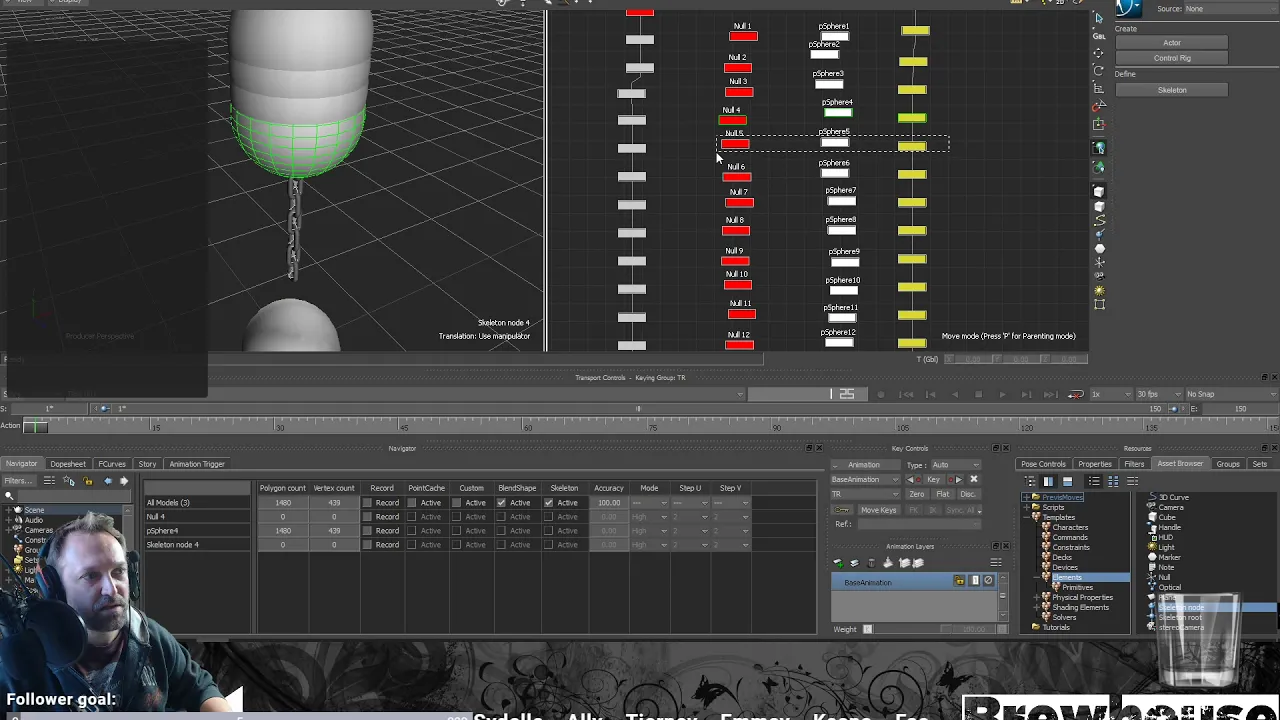Image resolution: width=1280 pixels, height=720 pixels.
Task: Toggle Custom Active for All Models
Action: (457, 502)
